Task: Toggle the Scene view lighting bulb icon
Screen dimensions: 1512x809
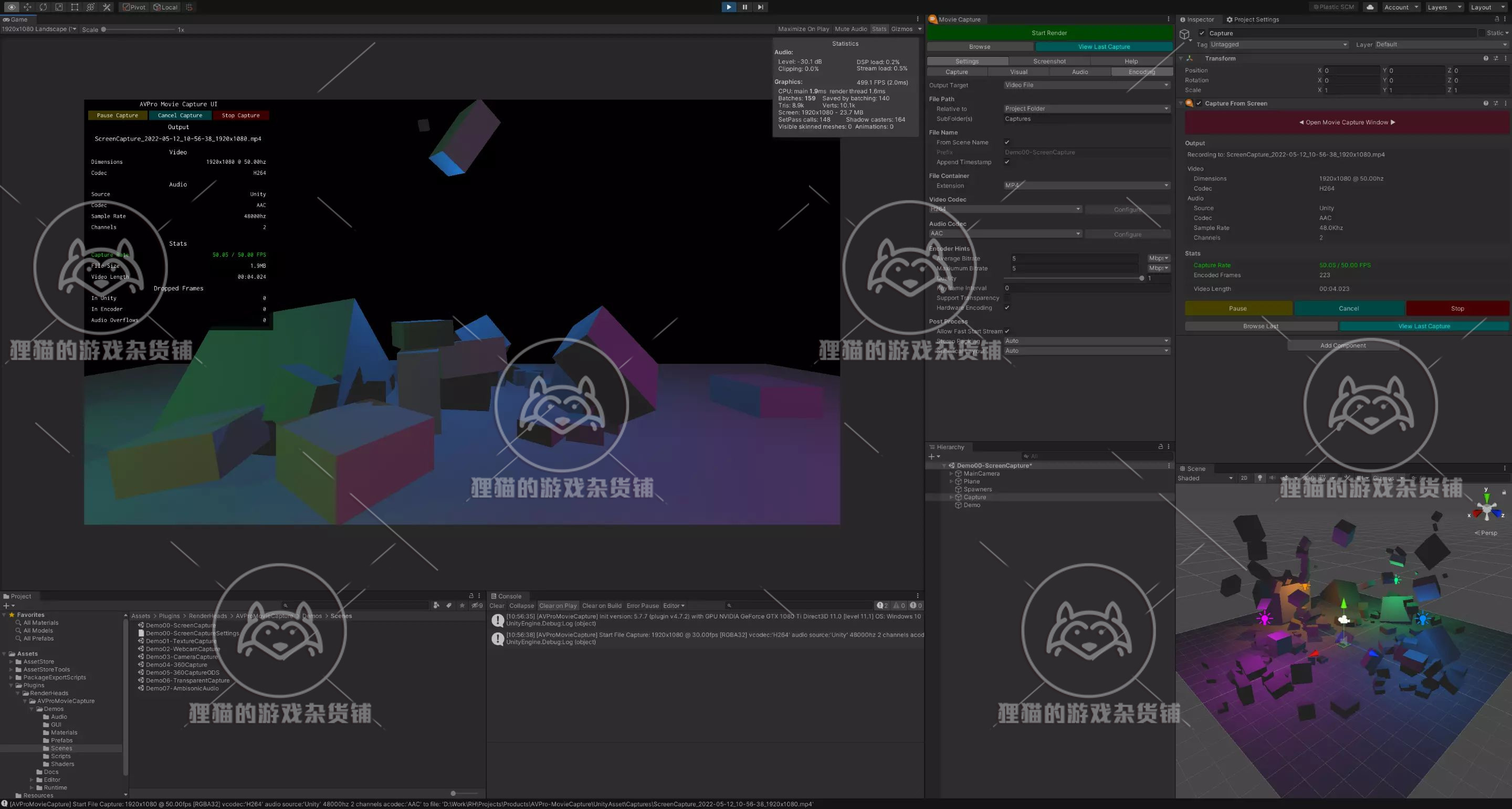Action: coord(1259,478)
